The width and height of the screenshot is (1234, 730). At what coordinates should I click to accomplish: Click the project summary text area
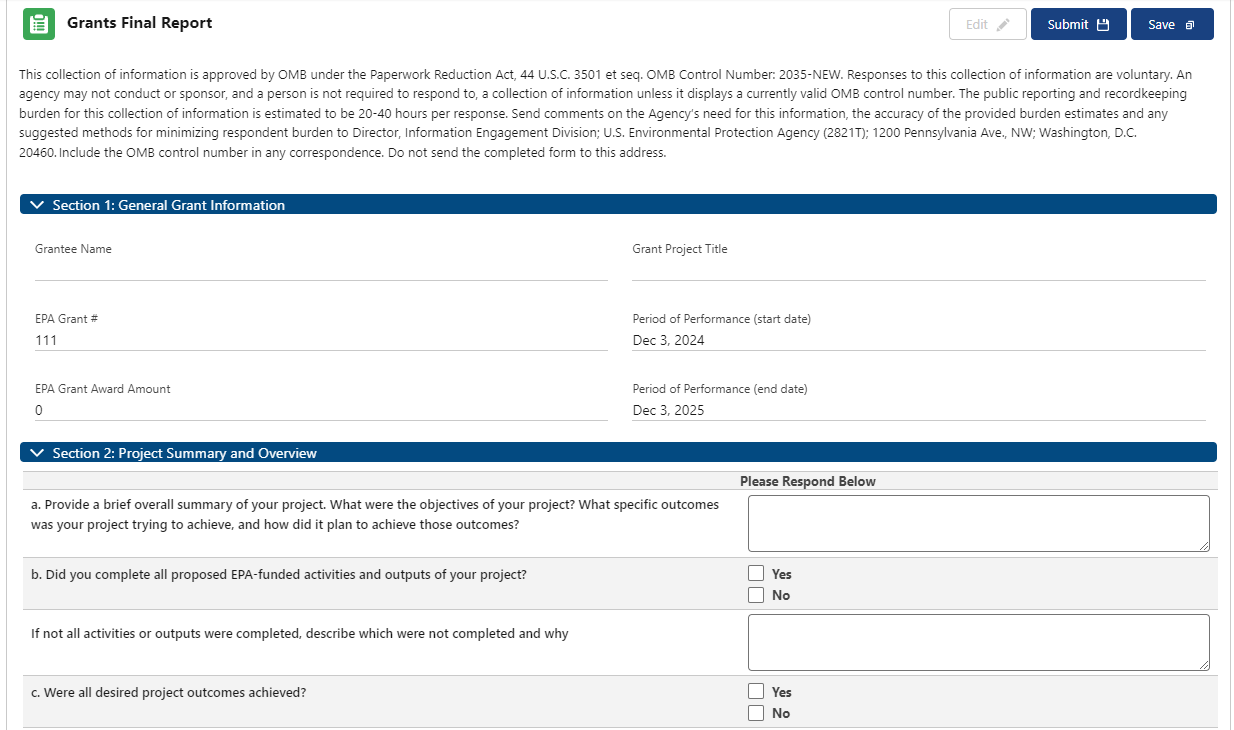978,523
